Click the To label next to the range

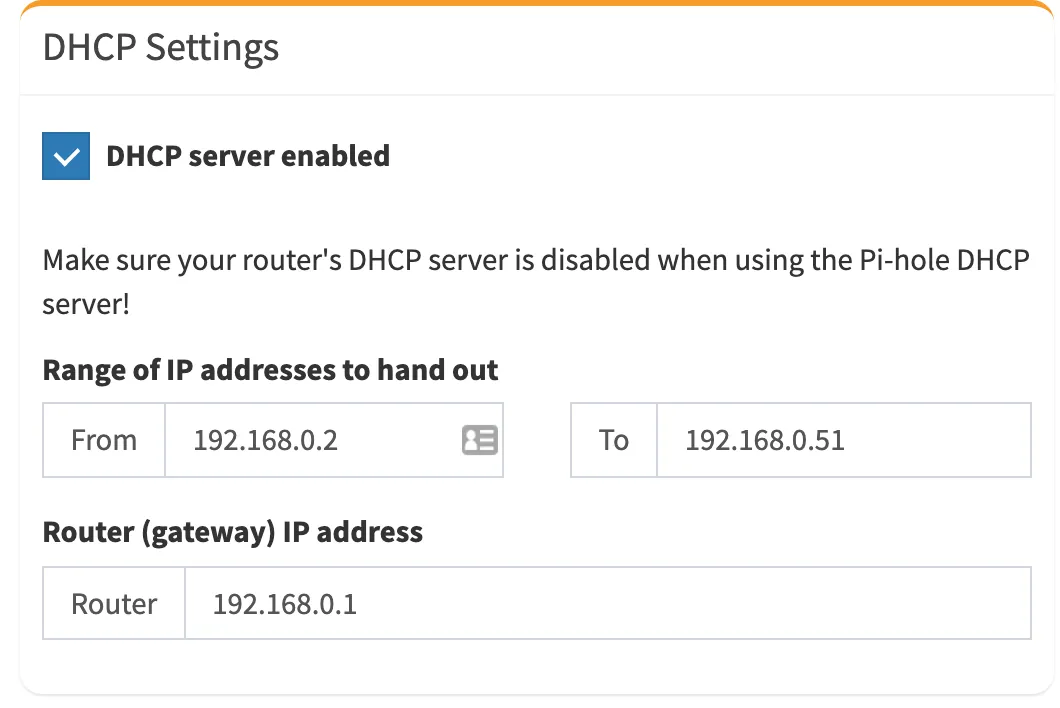tap(613, 440)
